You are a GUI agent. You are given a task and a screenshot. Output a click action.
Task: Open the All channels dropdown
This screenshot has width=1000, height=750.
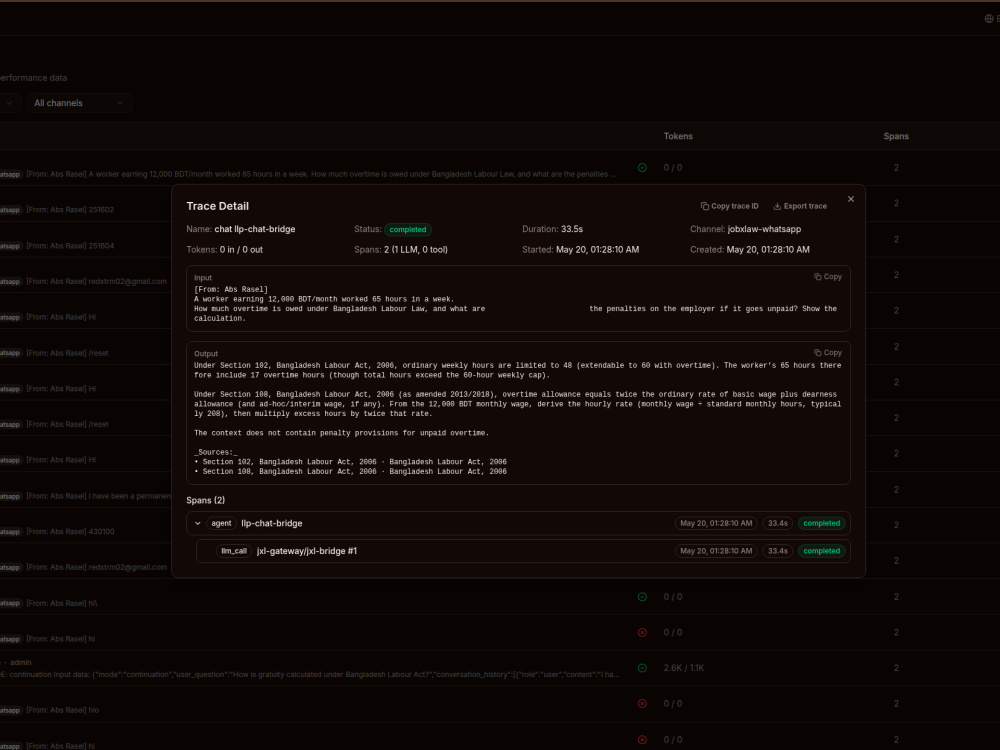click(78, 103)
